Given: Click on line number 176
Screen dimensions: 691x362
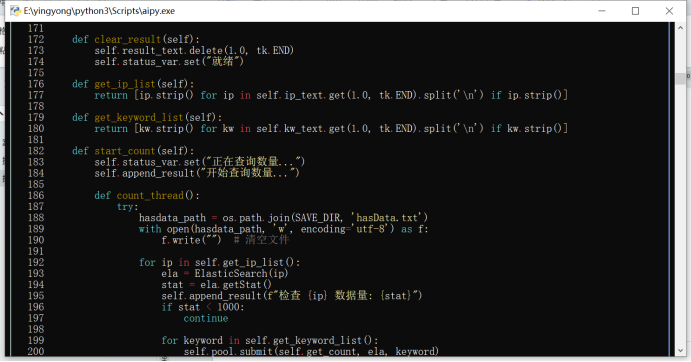Looking at the screenshot, I should pos(36,84).
